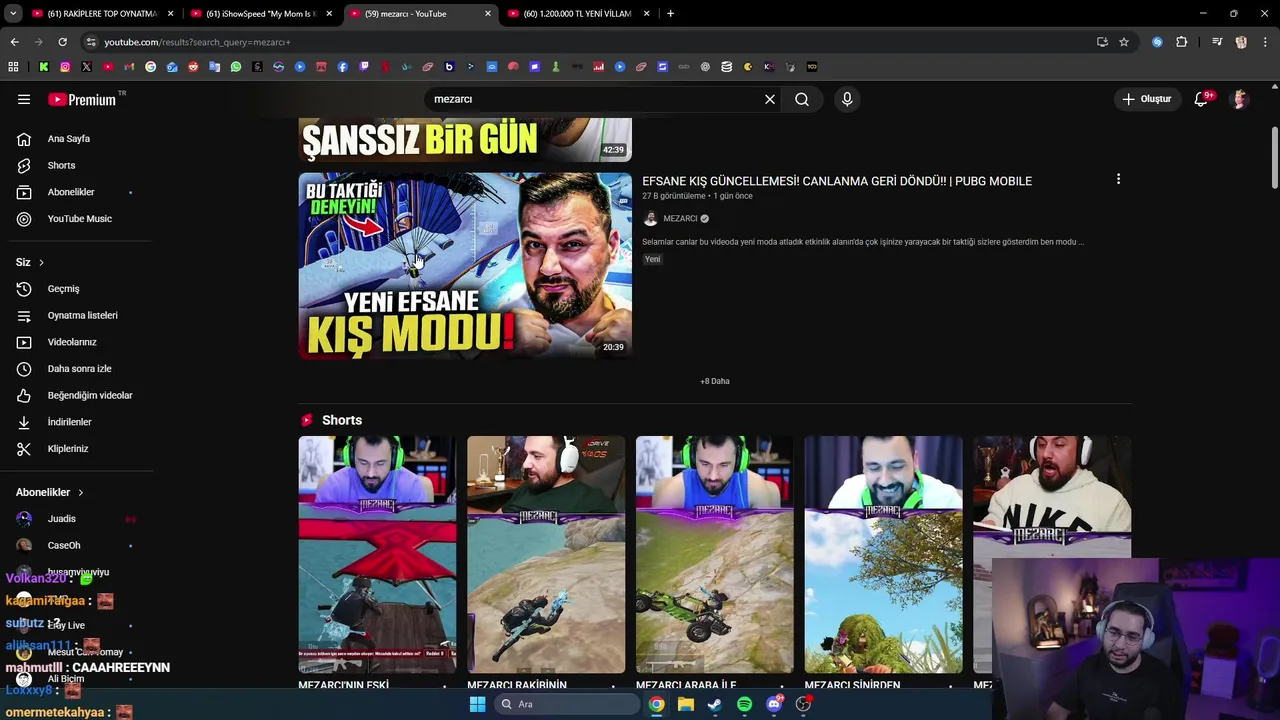Viewport: 1280px width, 720px height.
Task: Open the X (Twitter) bookmark
Action: pos(86,67)
